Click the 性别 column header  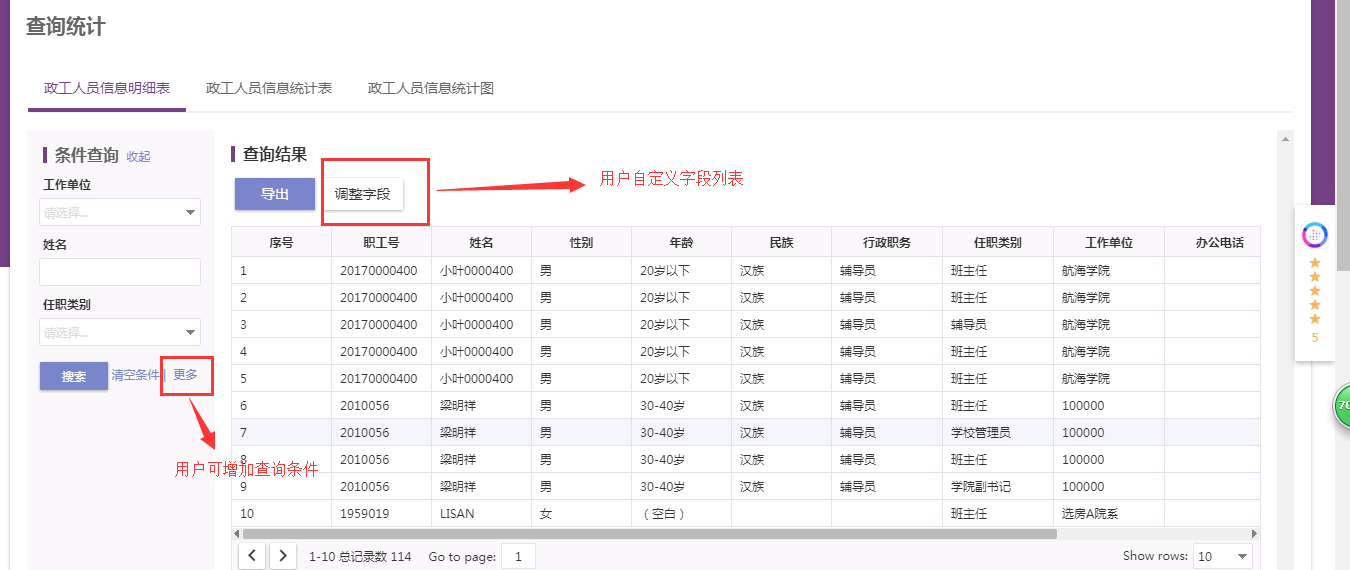[582, 242]
